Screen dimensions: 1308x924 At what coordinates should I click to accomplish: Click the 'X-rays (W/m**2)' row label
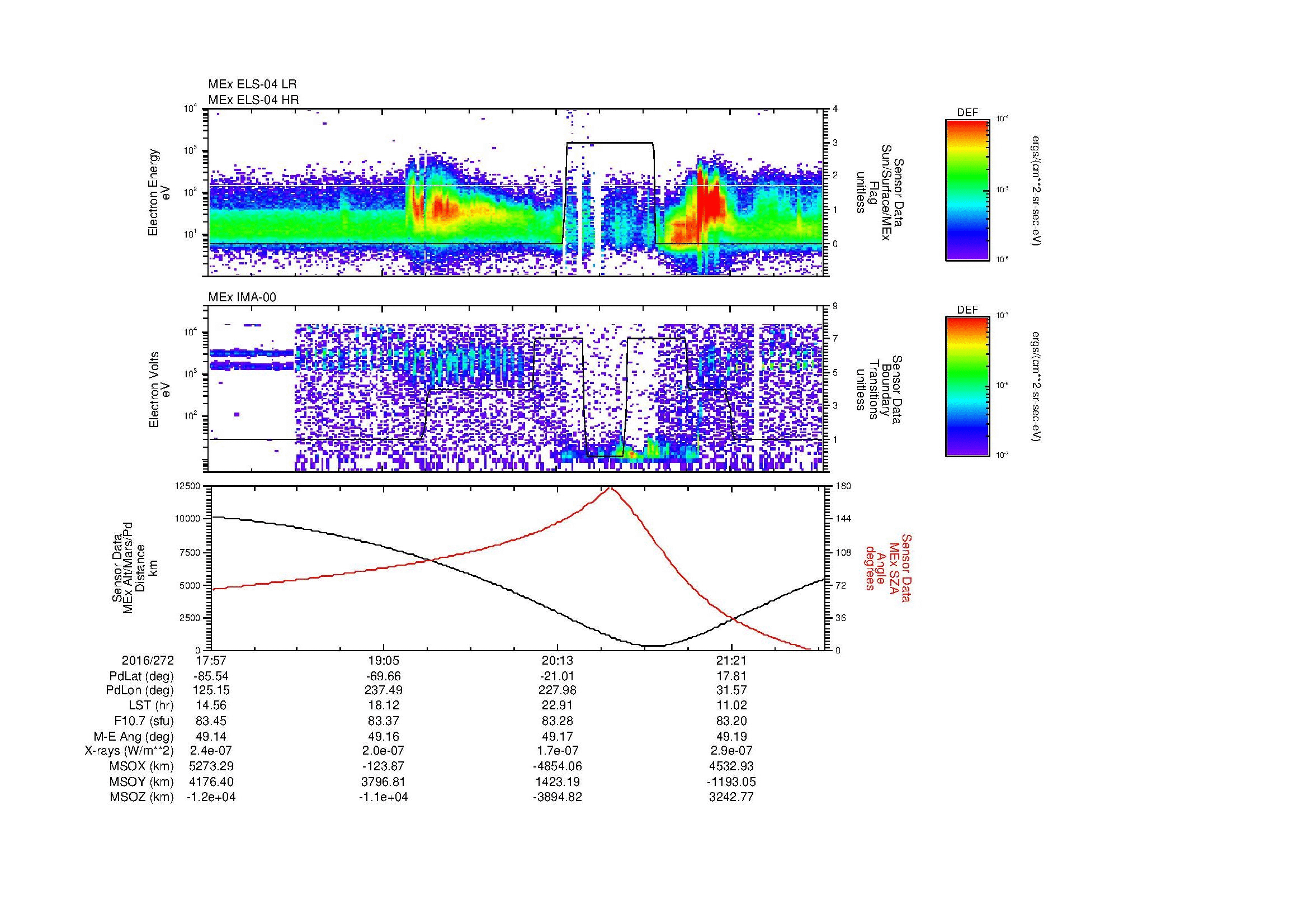129,751
